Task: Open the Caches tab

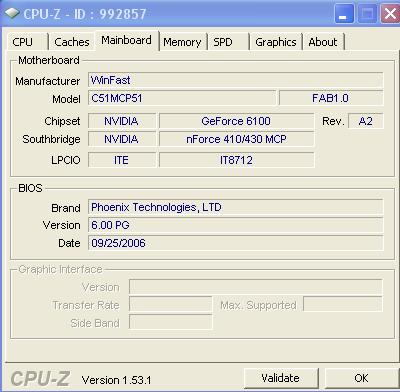Action: [x=72, y=42]
